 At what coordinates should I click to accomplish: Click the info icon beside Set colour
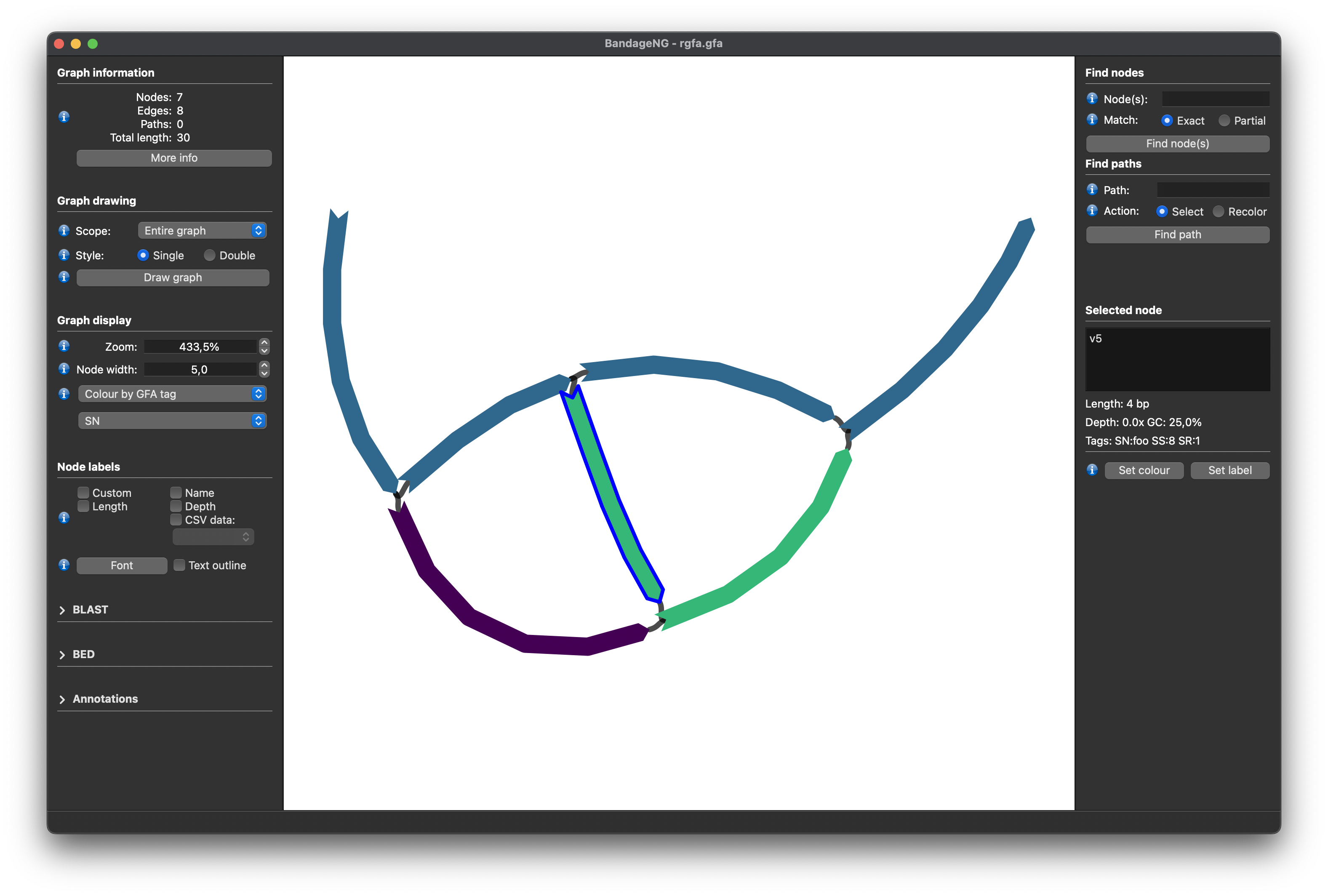(x=1093, y=470)
